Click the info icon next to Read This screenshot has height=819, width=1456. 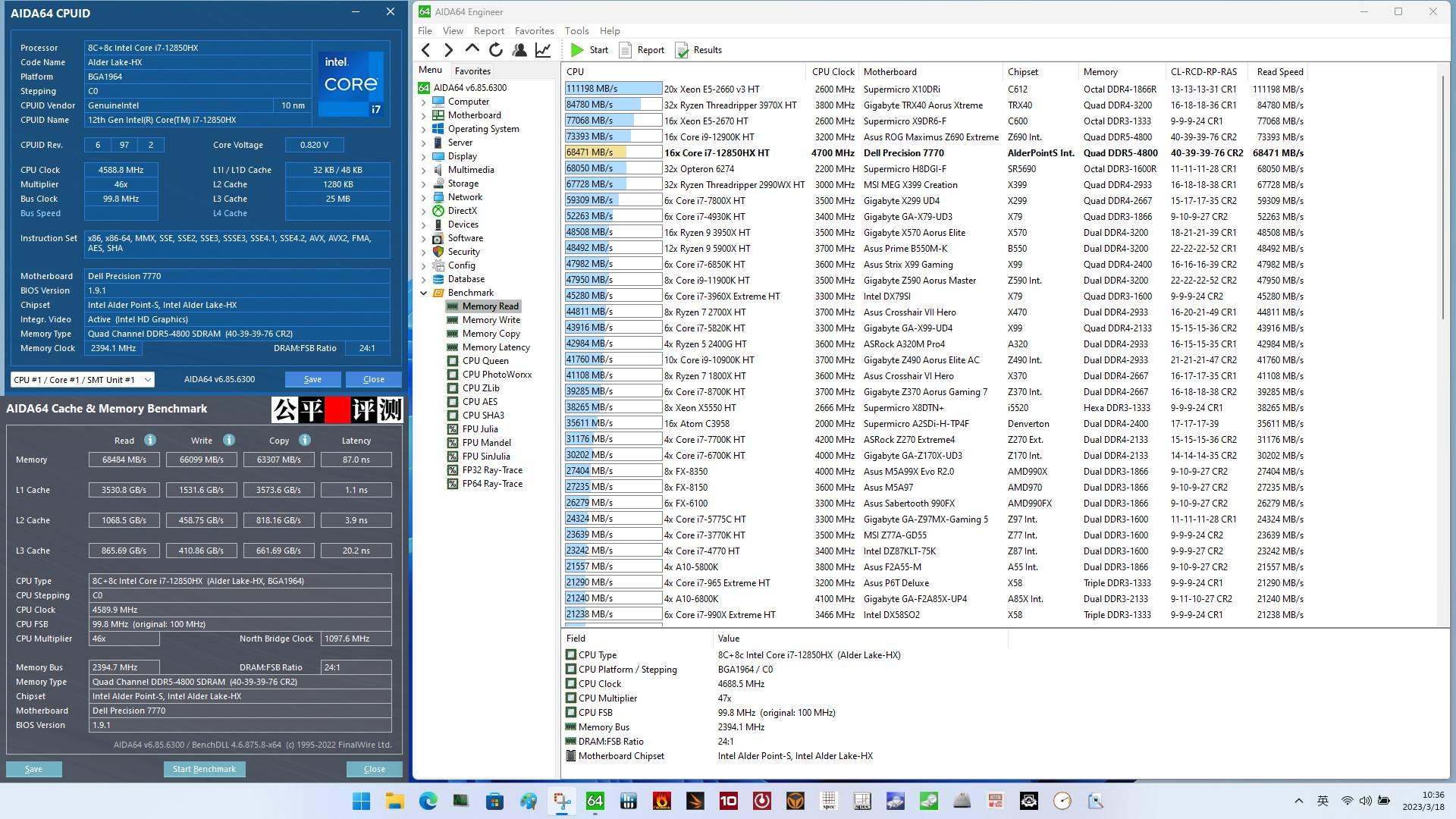point(150,440)
